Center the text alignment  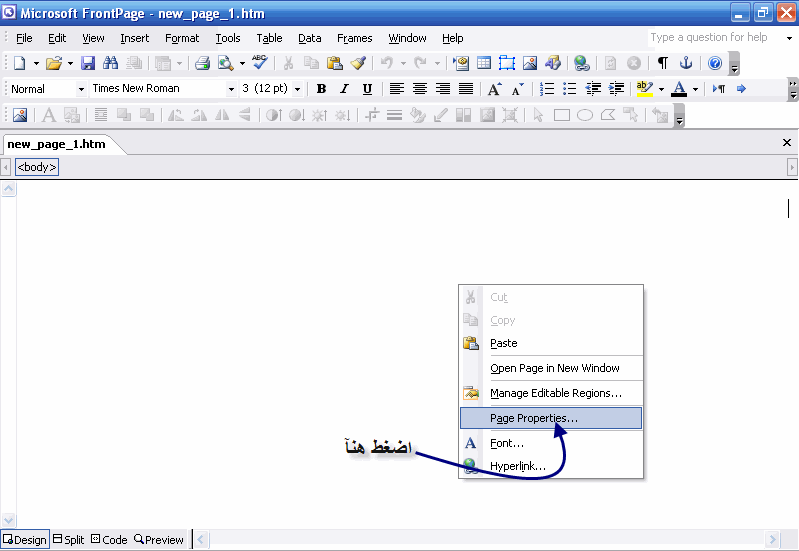pos(419,89)
